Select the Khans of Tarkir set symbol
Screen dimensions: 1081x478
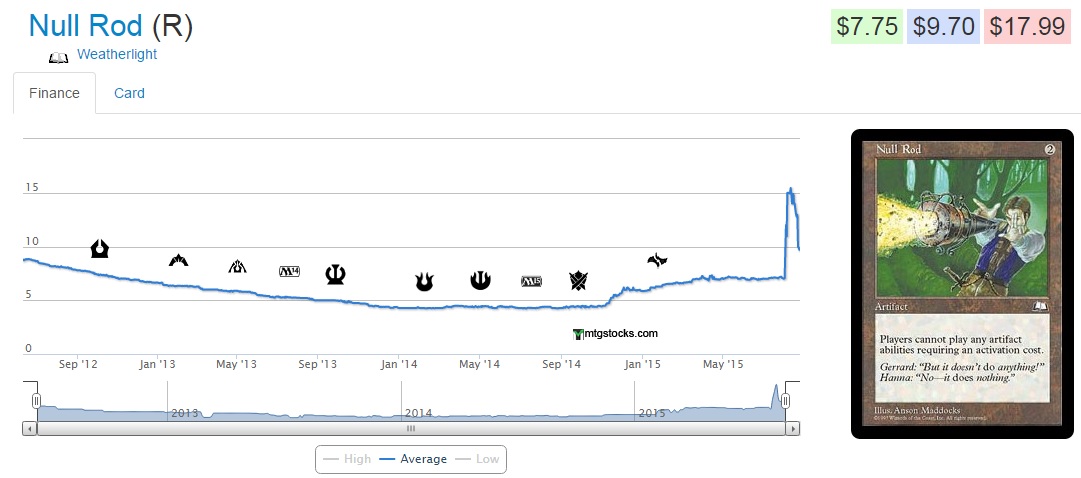tap(578, 280)
